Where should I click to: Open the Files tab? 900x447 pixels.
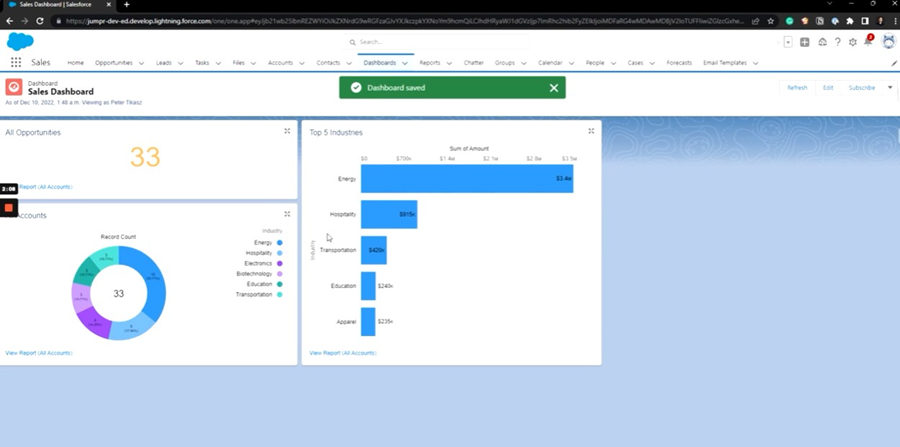coord(238,63)
